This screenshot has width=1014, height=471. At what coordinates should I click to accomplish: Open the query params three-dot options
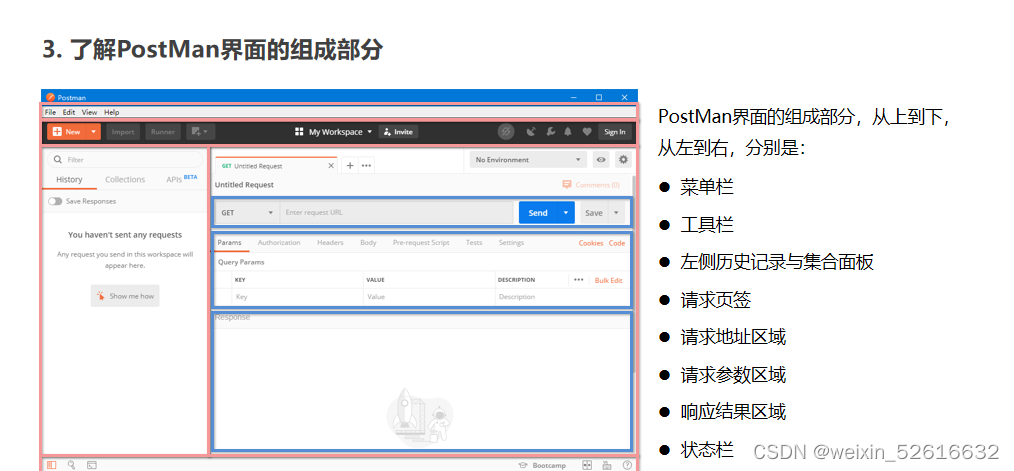click(x=578, y=280)
